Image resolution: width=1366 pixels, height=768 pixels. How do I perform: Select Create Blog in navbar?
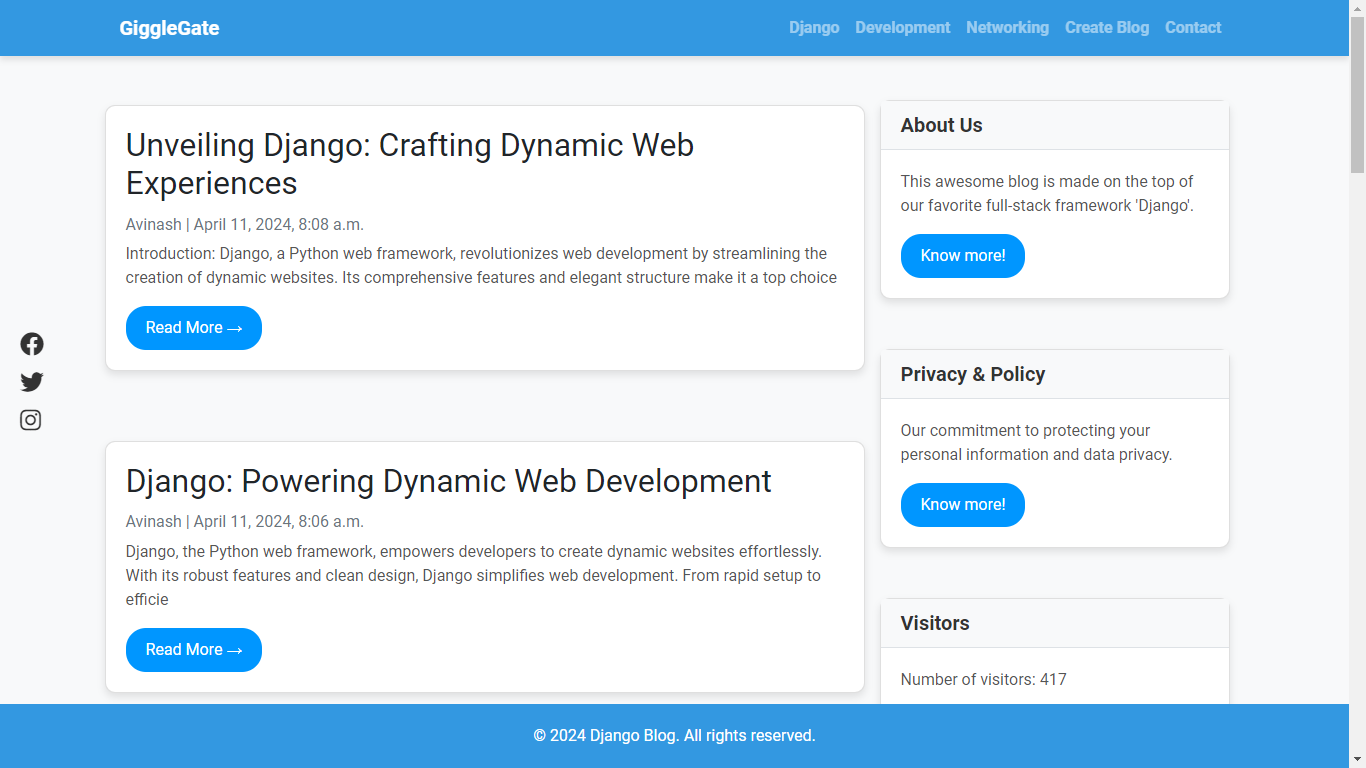(1107, 28)
